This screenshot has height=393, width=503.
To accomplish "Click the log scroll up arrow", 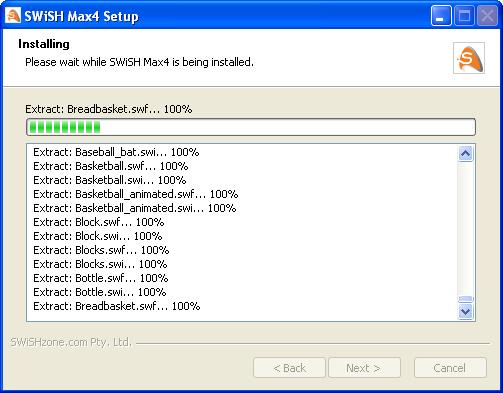I will pos(465,154).
